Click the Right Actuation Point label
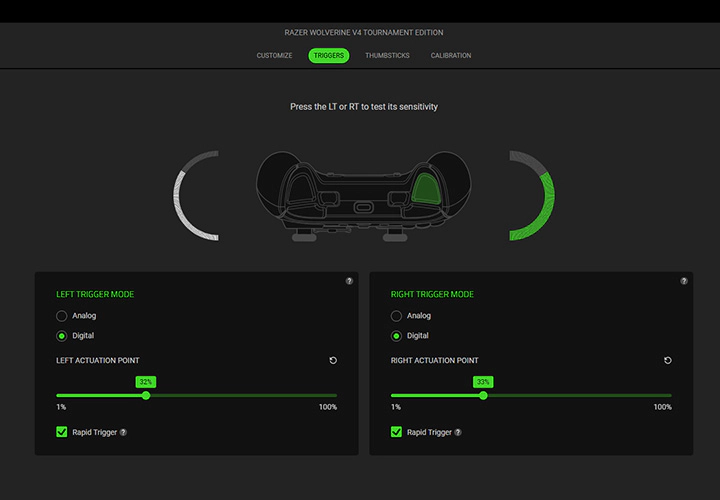720x500 pixels. point(434,360)
